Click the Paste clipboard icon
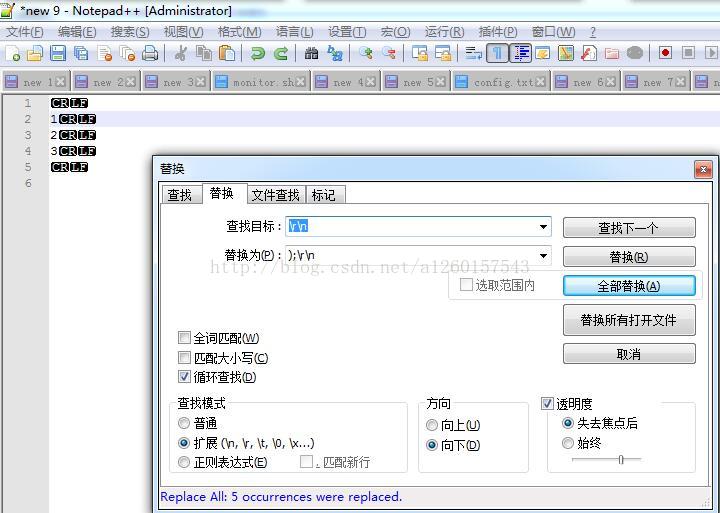Image resolution: width=720 pixels, height=513 pixels. pyautogui.click(x=226, y=53)
